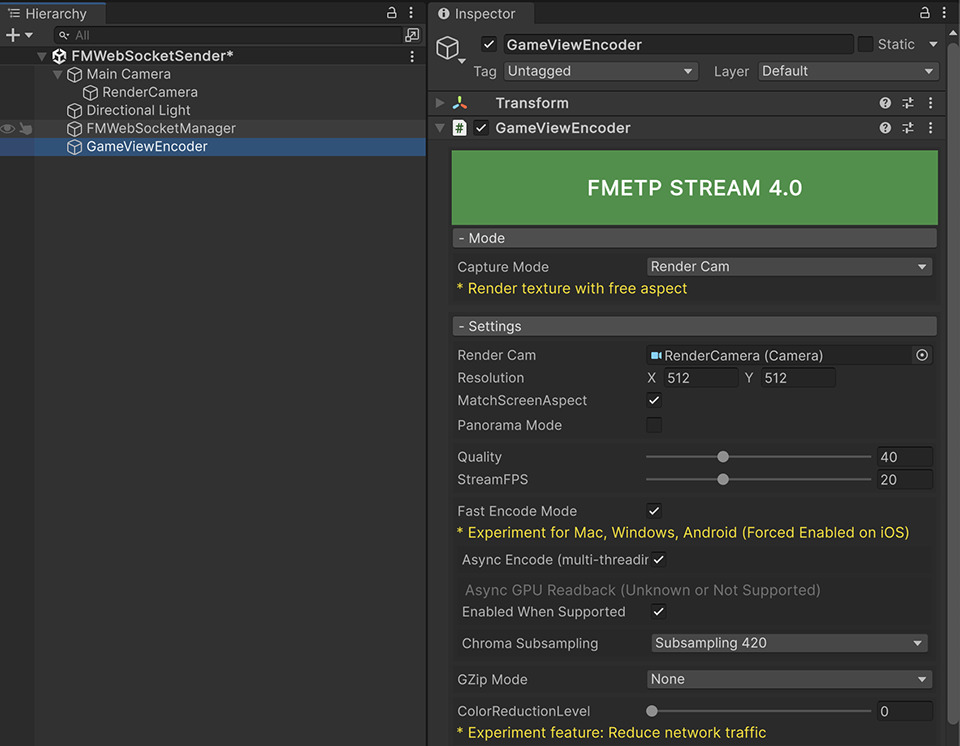Change Chroma Subsampling via its dropdown
960x746 pixels.
click(x=789, y=643)
